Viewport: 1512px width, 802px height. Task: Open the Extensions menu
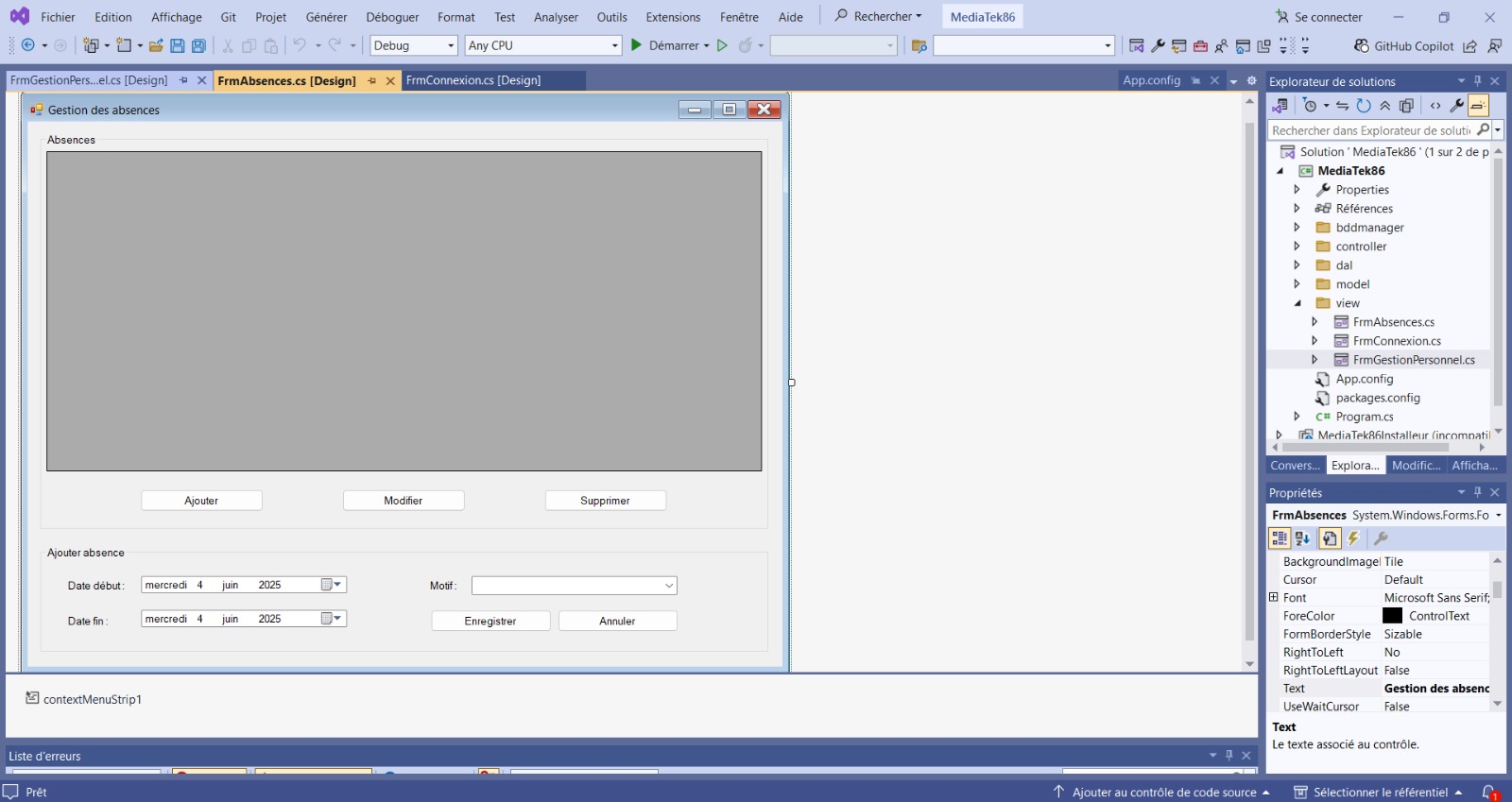point(673,17)
